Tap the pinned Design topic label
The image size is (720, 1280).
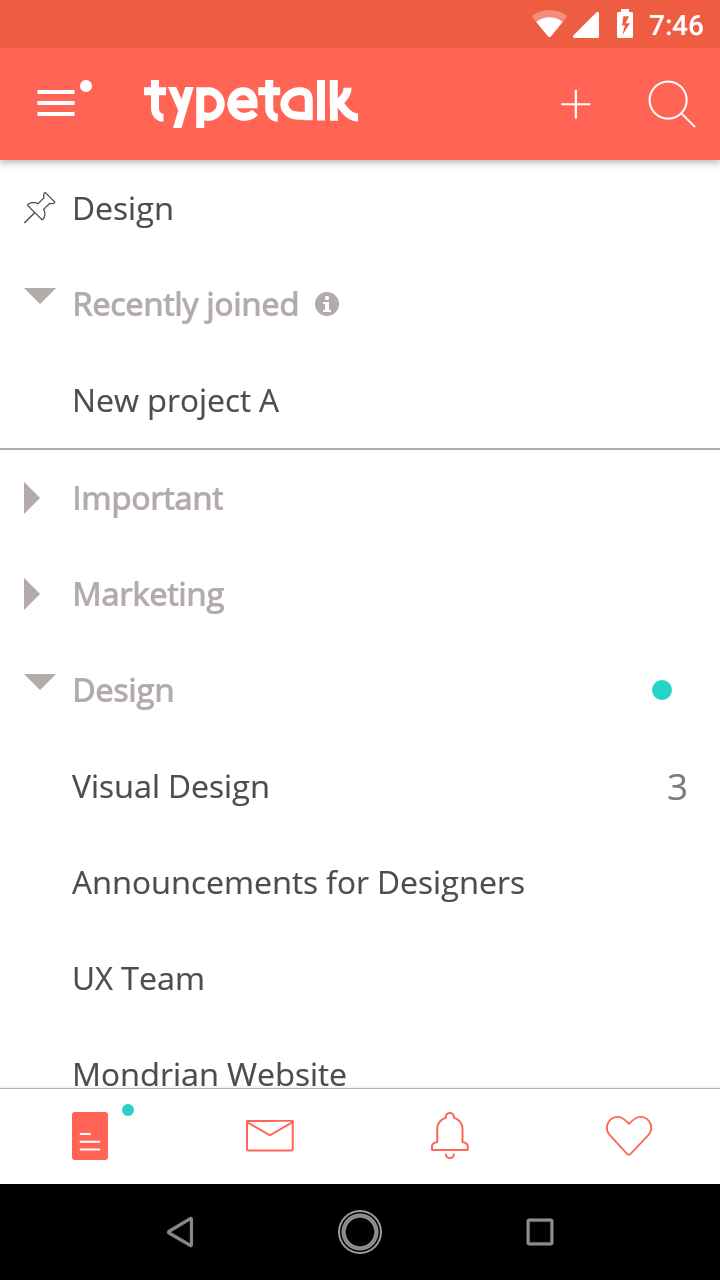(123, 209)
